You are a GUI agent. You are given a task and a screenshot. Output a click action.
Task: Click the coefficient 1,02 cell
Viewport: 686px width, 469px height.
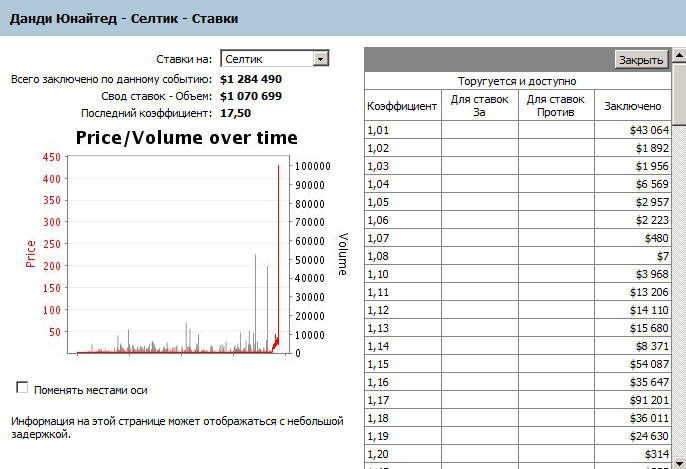point(402,148)
